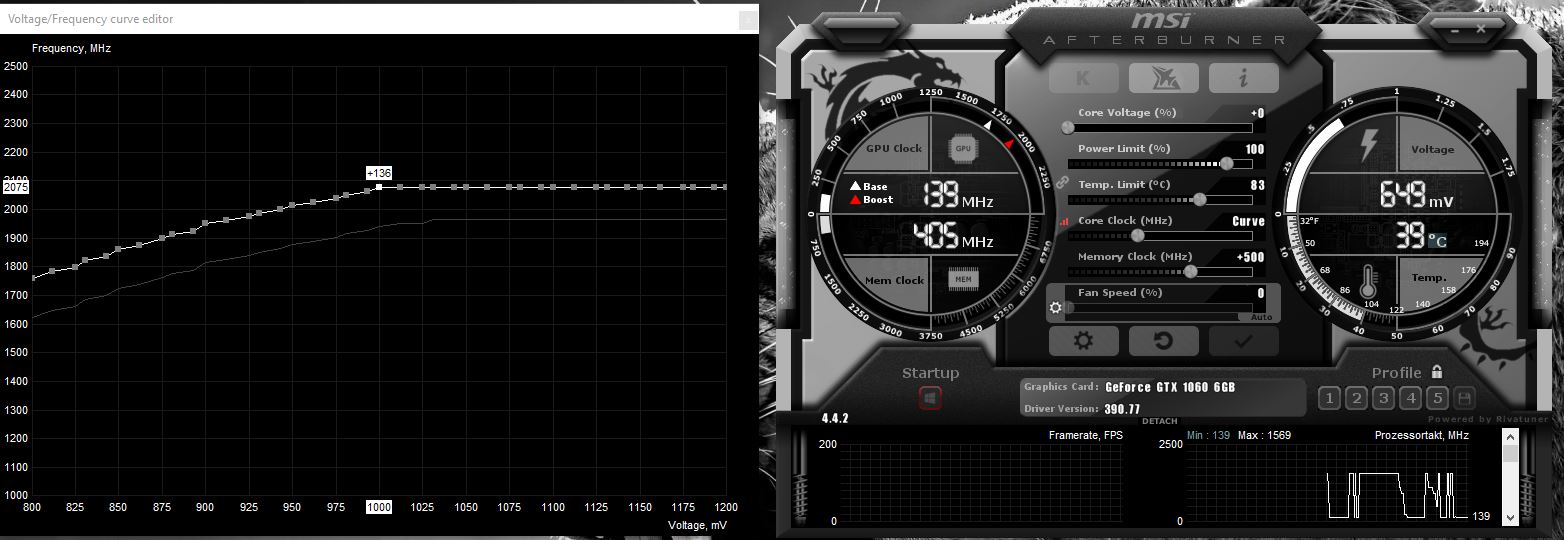Click the Kombustor K button
This screenshot has width=1564, height=540.
(1084, 78)
